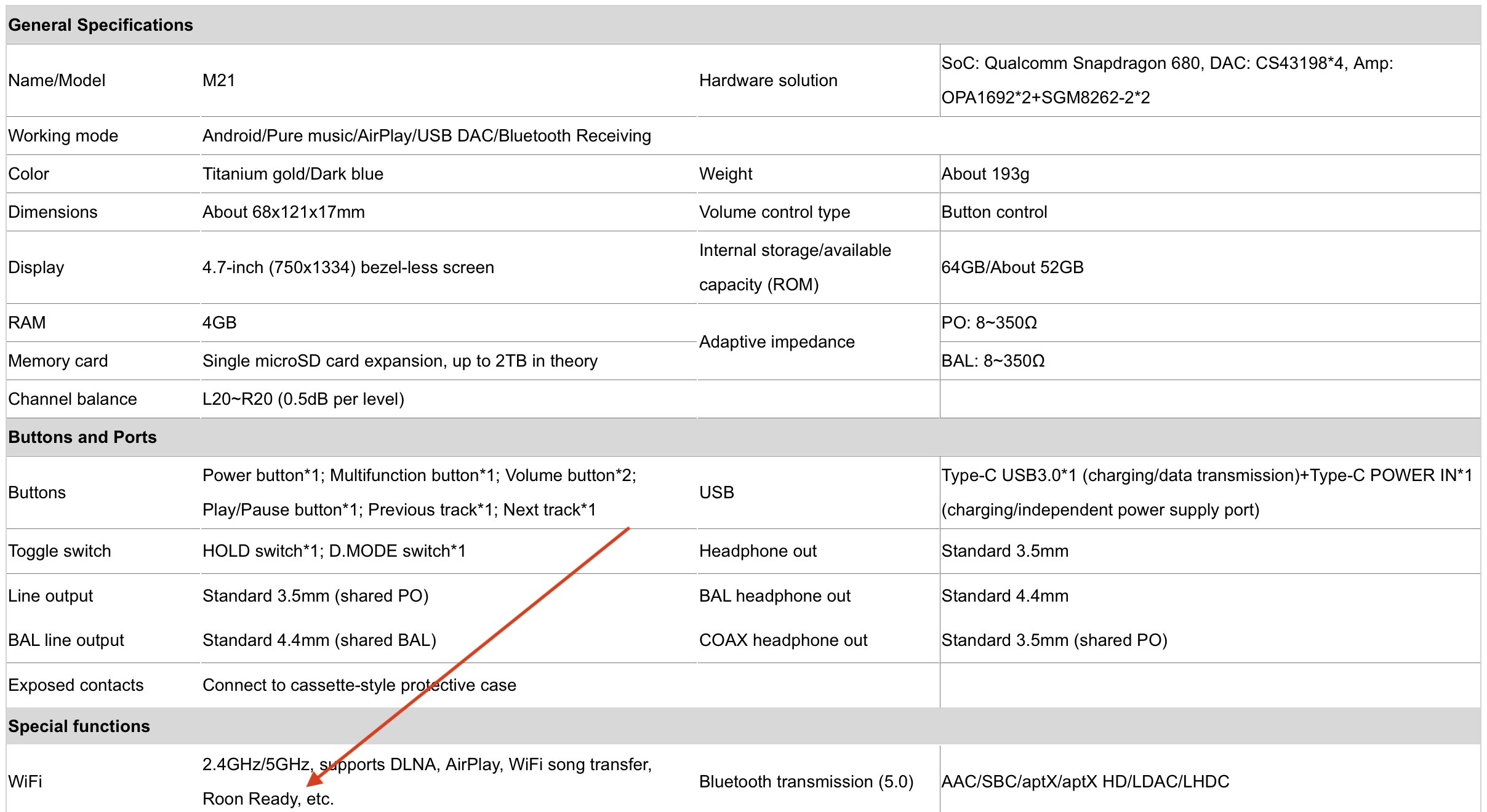Click the Adaptive impedance label
Screen dimensions: 1487x812
point(777,342)
